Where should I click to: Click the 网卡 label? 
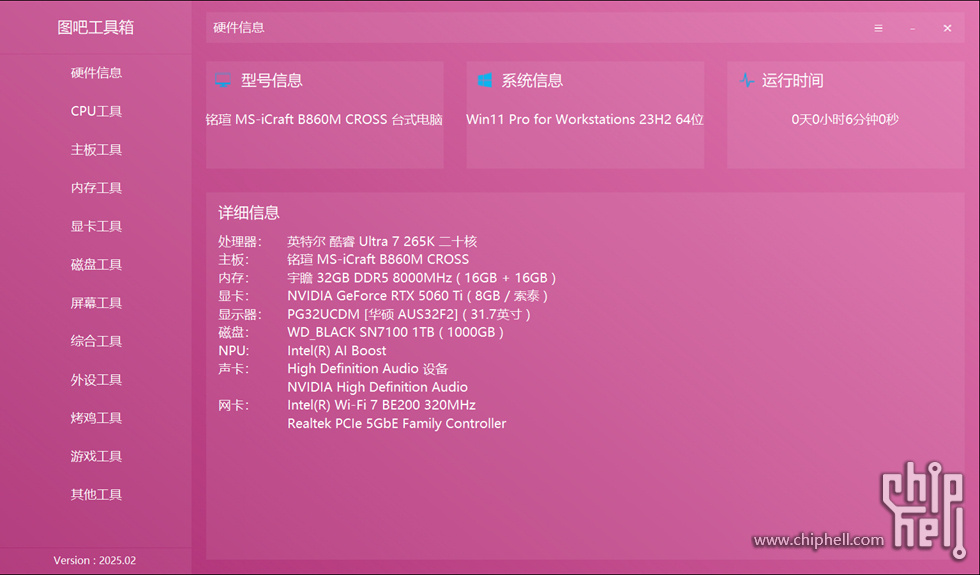(234, 405)
